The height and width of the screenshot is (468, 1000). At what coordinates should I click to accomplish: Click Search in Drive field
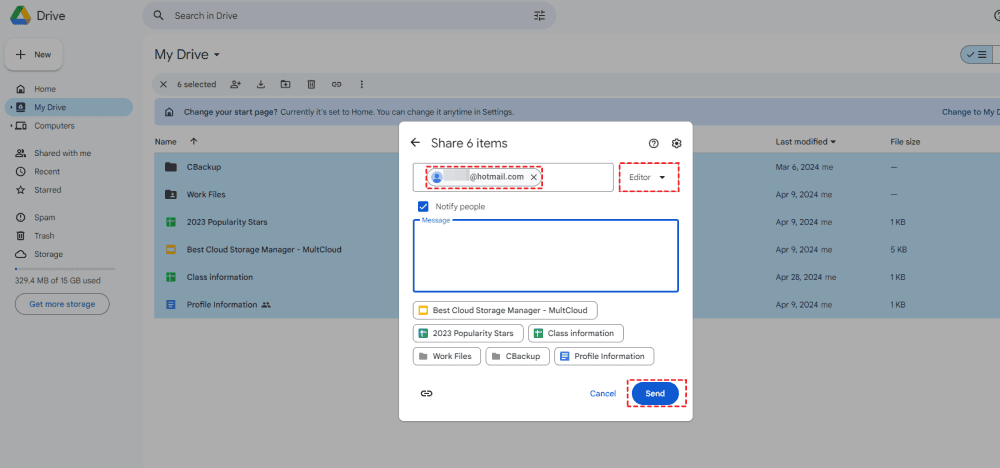point(348,15)
